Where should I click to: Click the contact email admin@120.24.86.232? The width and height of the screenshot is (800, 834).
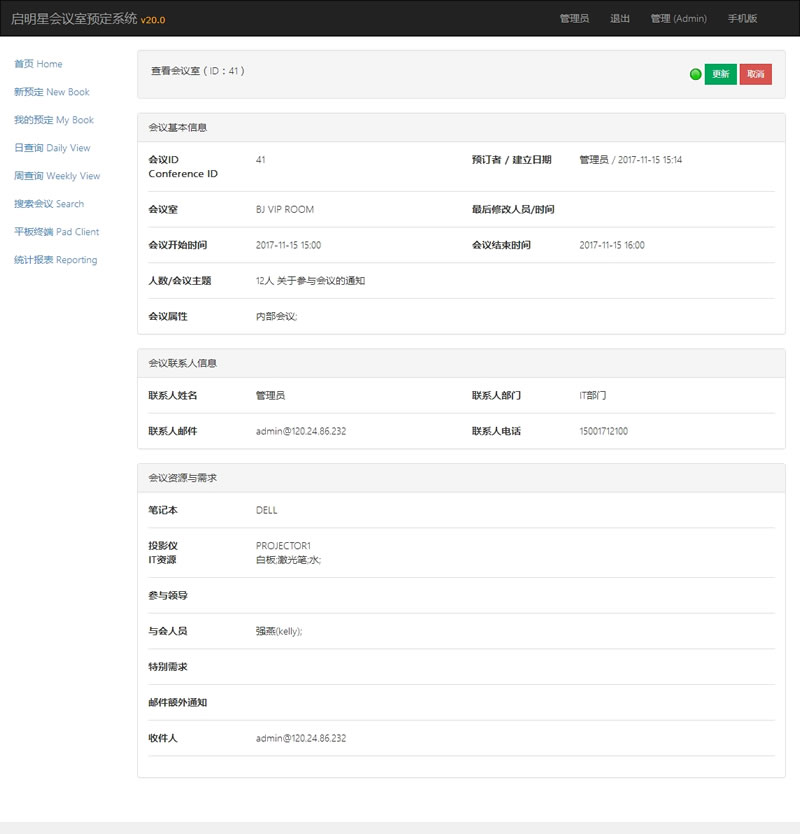[x=300, y=430]
